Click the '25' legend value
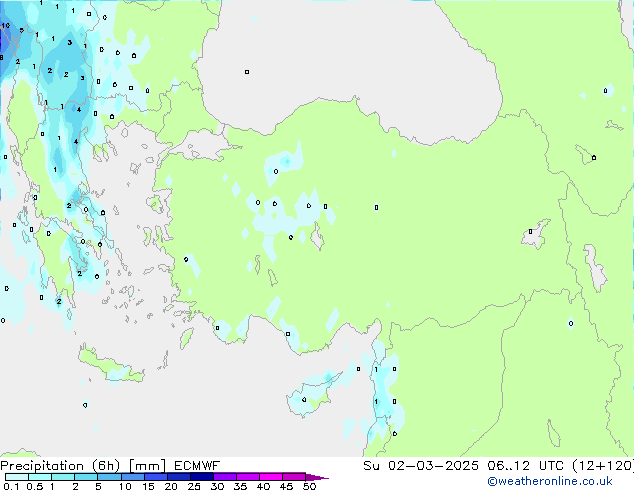The width and height of the screenshot is (634, 490). point(194,486)
